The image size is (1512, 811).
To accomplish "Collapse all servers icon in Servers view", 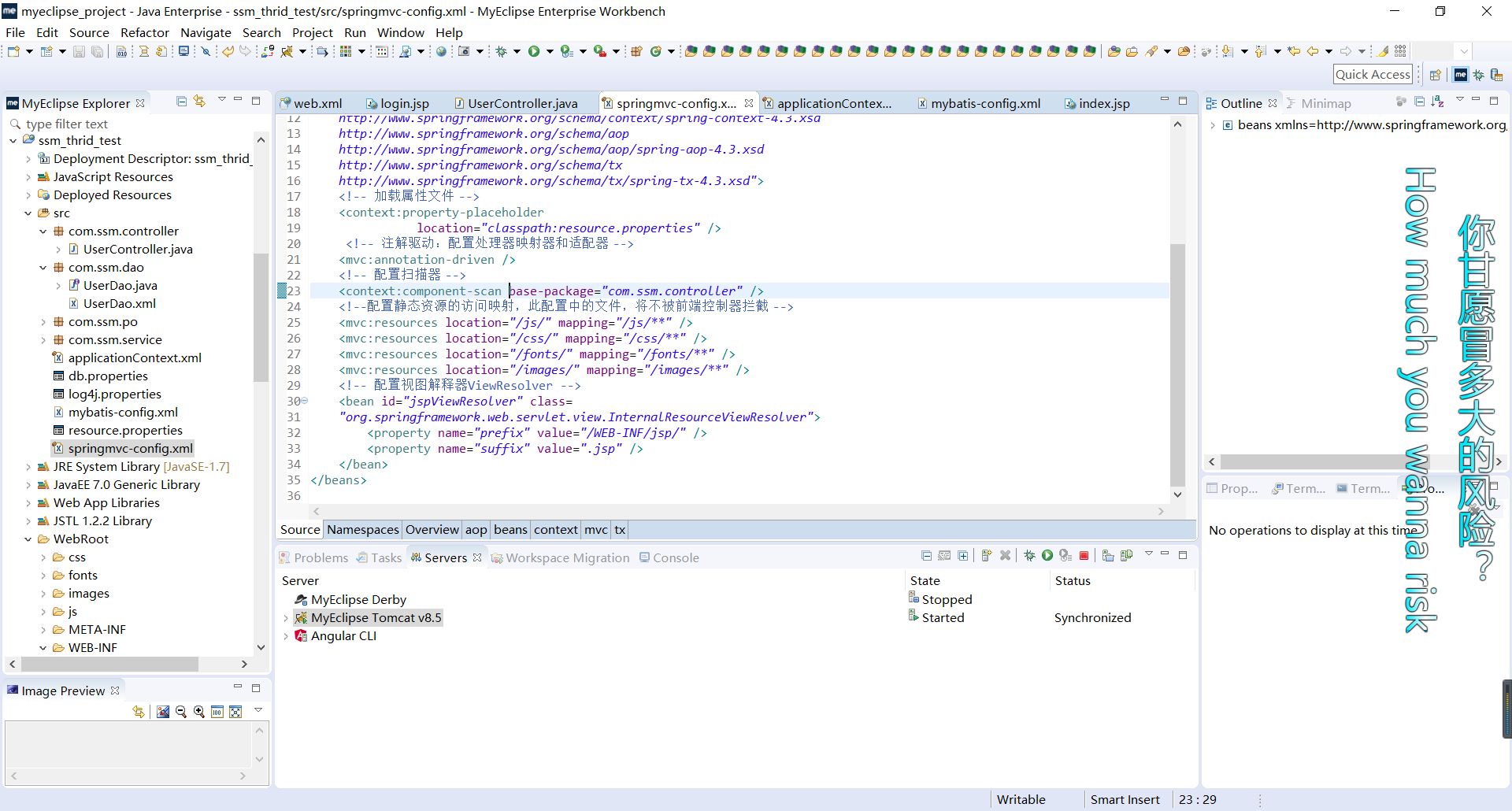I will (926, 556).
